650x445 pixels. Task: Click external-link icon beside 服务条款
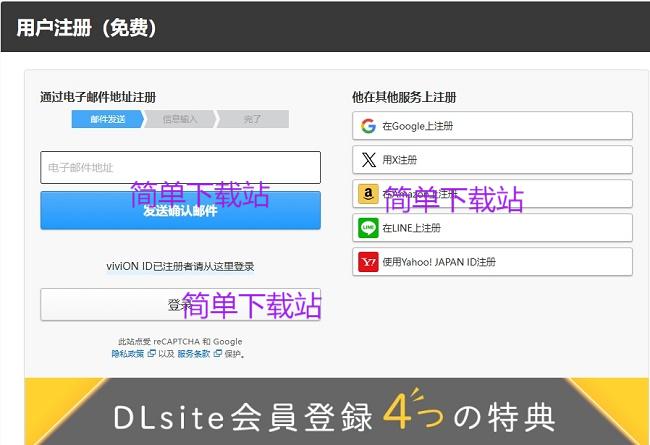click(217, 353)
